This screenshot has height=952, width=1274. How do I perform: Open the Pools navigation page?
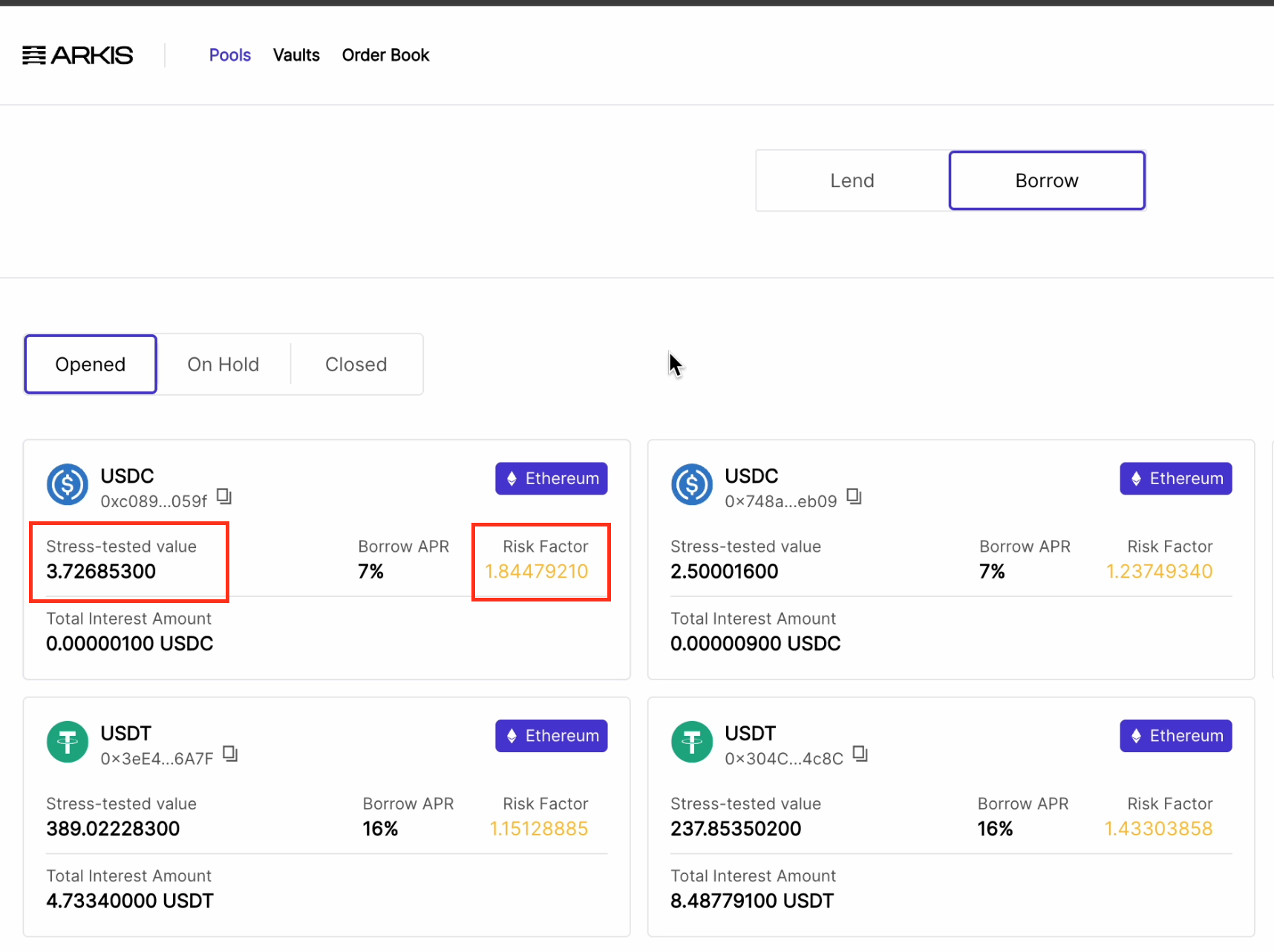[229, 56]
